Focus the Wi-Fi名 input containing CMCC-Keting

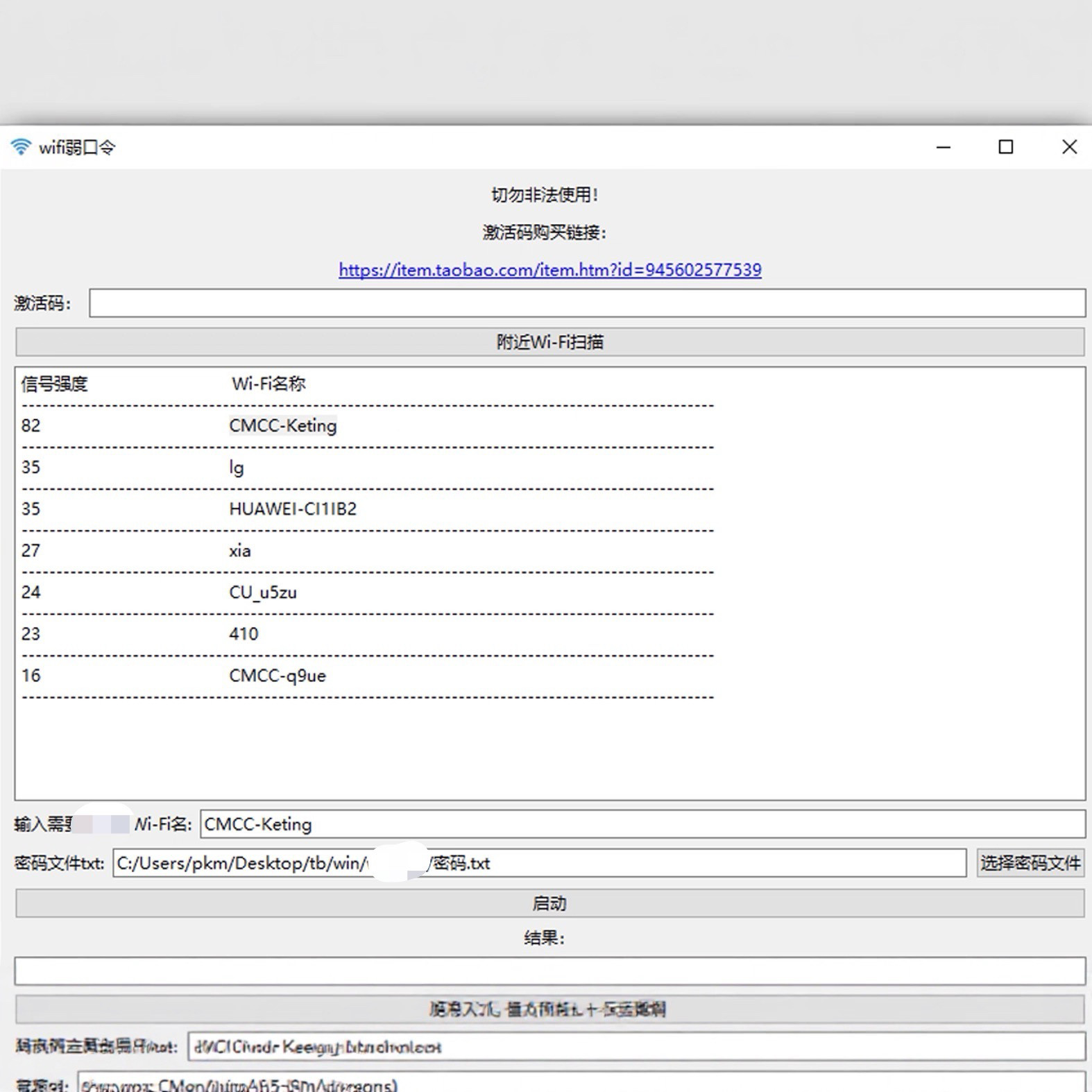pyautogui.click(x=642, y=824)
